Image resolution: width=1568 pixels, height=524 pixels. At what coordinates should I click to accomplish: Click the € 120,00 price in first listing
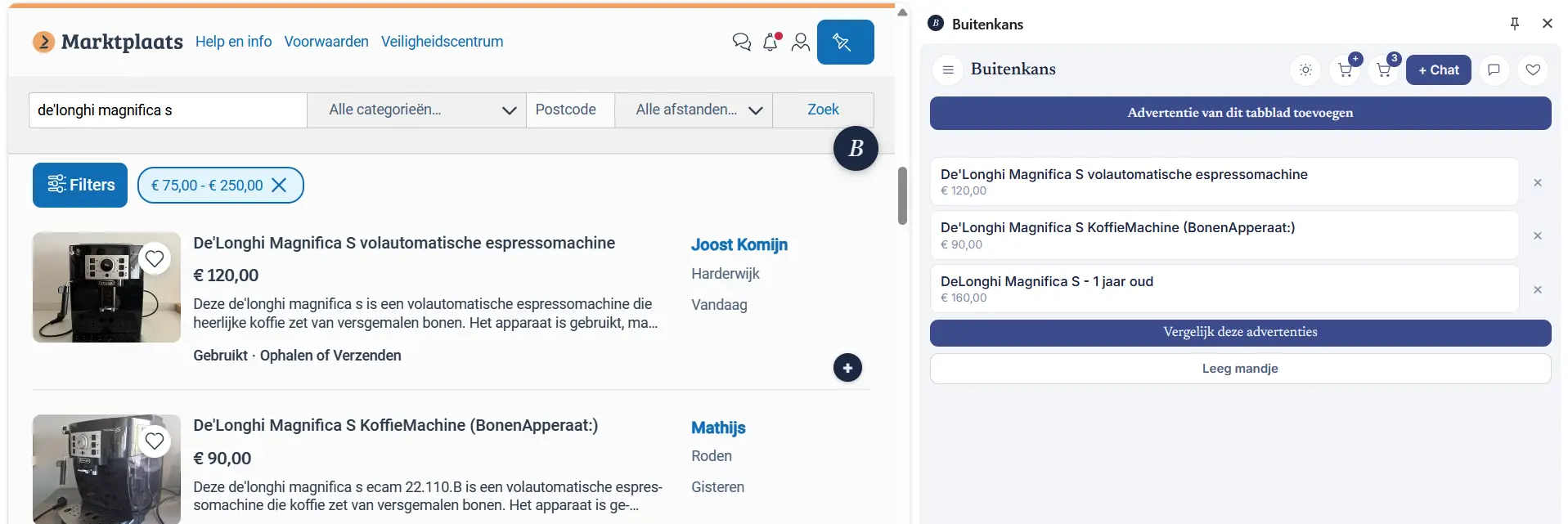coord(226,275)
